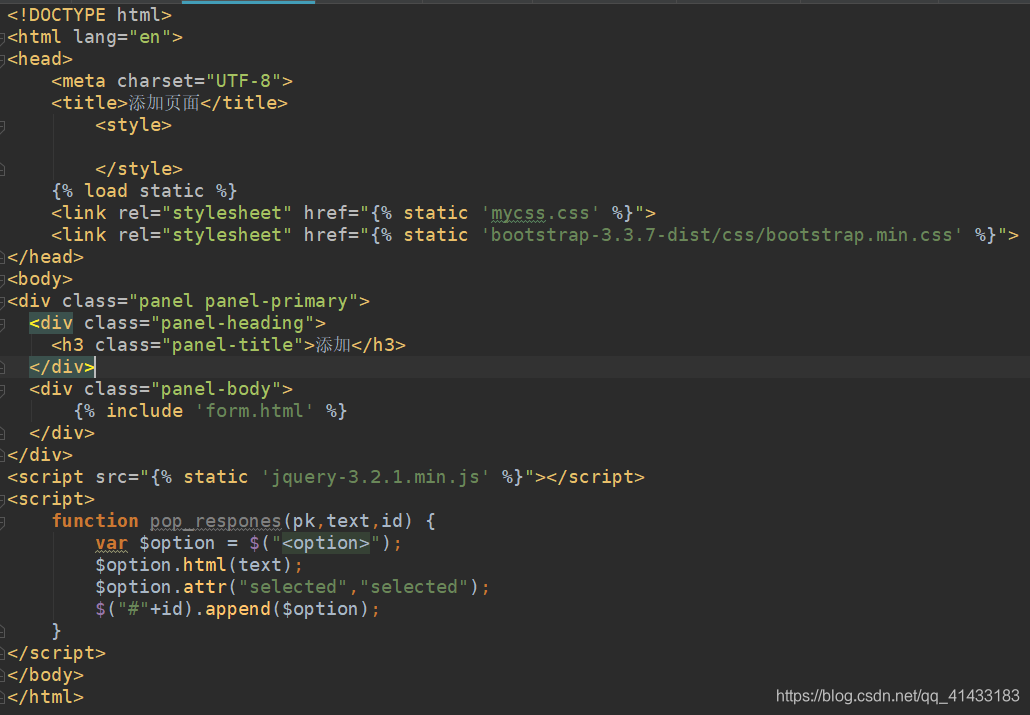Collapse the <script> block fold marker
The height and width of the screenshot is (715, 1030).
click(3, 501)
